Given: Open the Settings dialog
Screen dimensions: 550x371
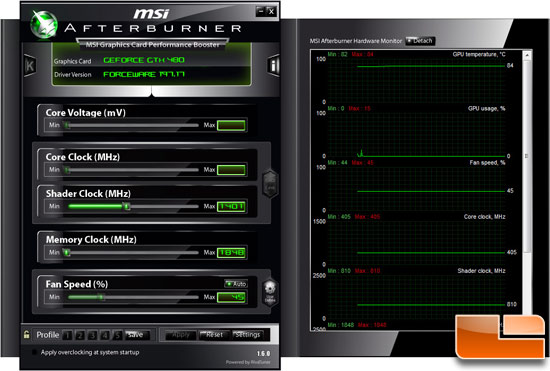Looking at the screenshot, I should pyautogui.click(x=248, y=335).
